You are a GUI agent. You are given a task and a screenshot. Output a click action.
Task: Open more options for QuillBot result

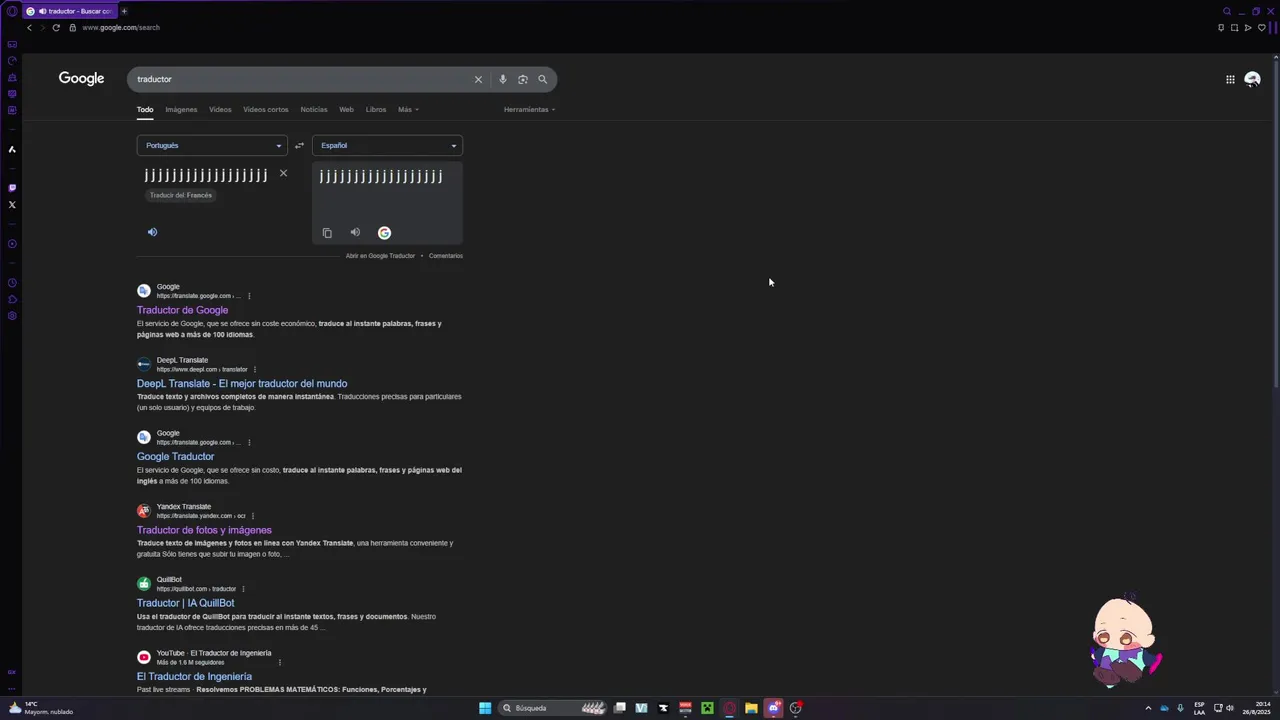coord(243,589)
